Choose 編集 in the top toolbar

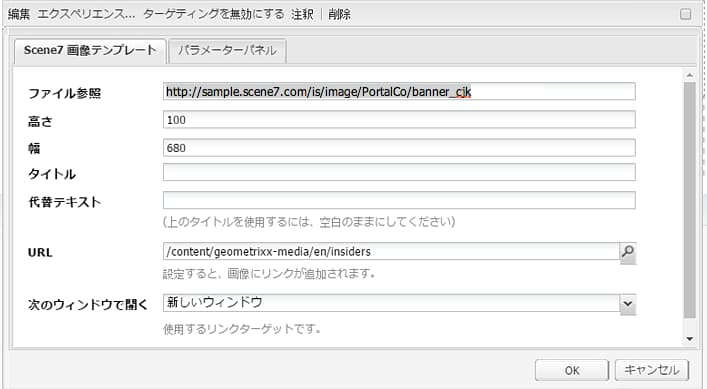pyautogui.click(x=19, y=14)
